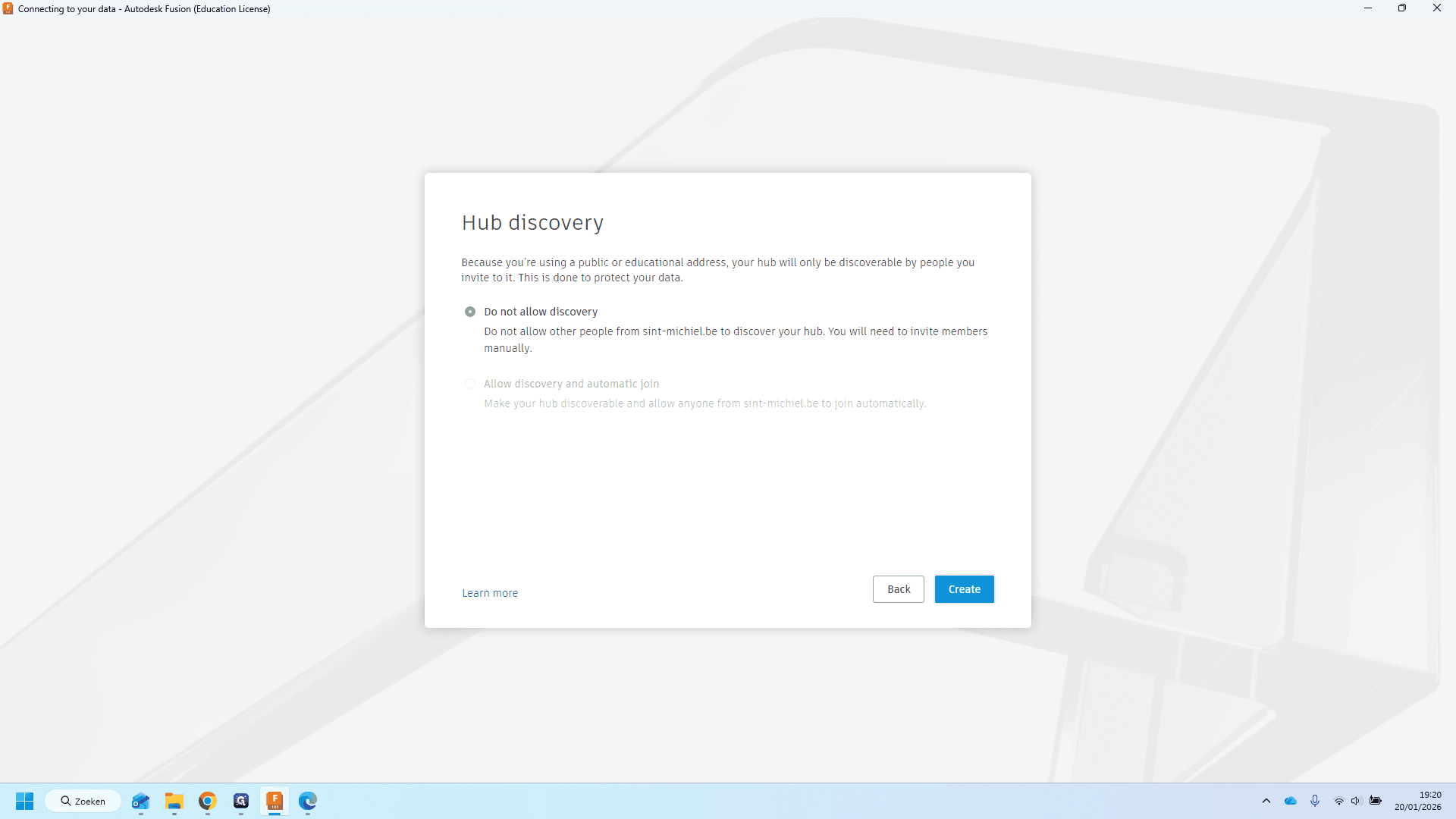Restore down the Fusion window
The height and width of the screenshot is (819, 1456).
1402,8
